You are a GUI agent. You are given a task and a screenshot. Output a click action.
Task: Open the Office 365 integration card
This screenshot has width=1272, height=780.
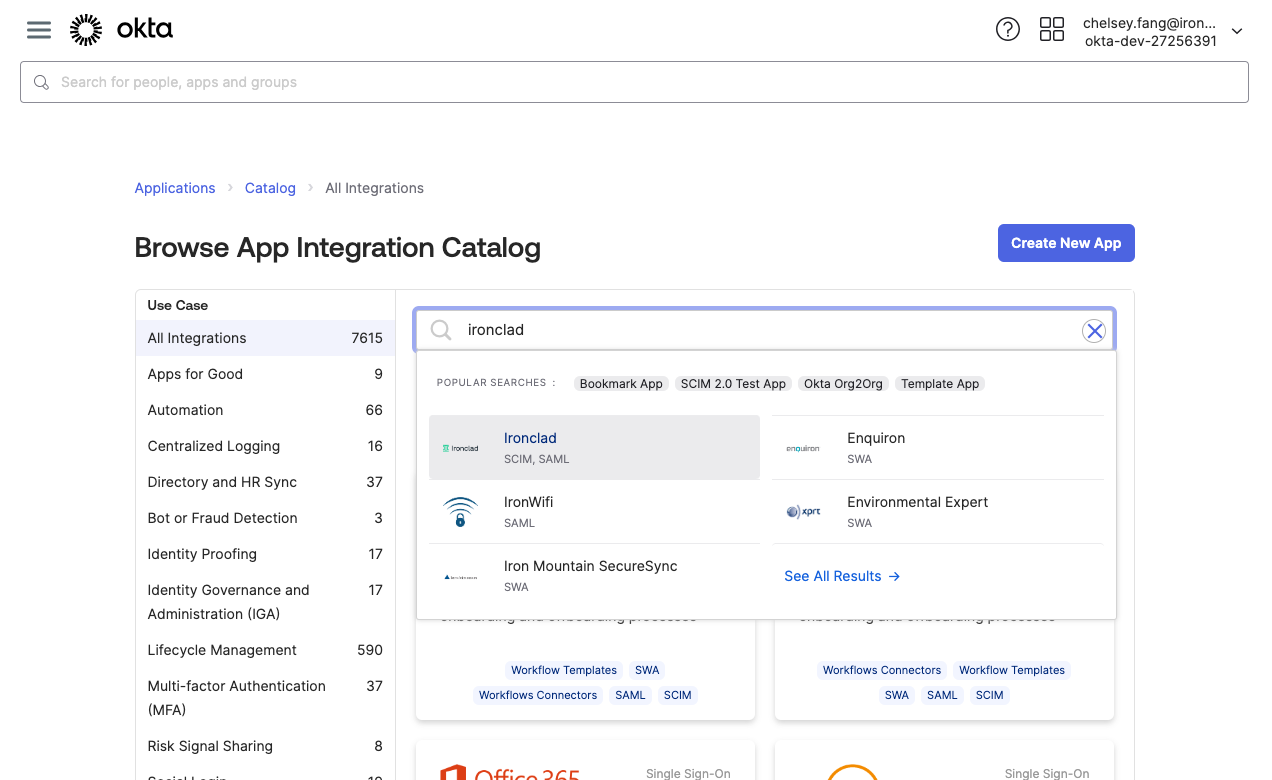pos(585,762)
